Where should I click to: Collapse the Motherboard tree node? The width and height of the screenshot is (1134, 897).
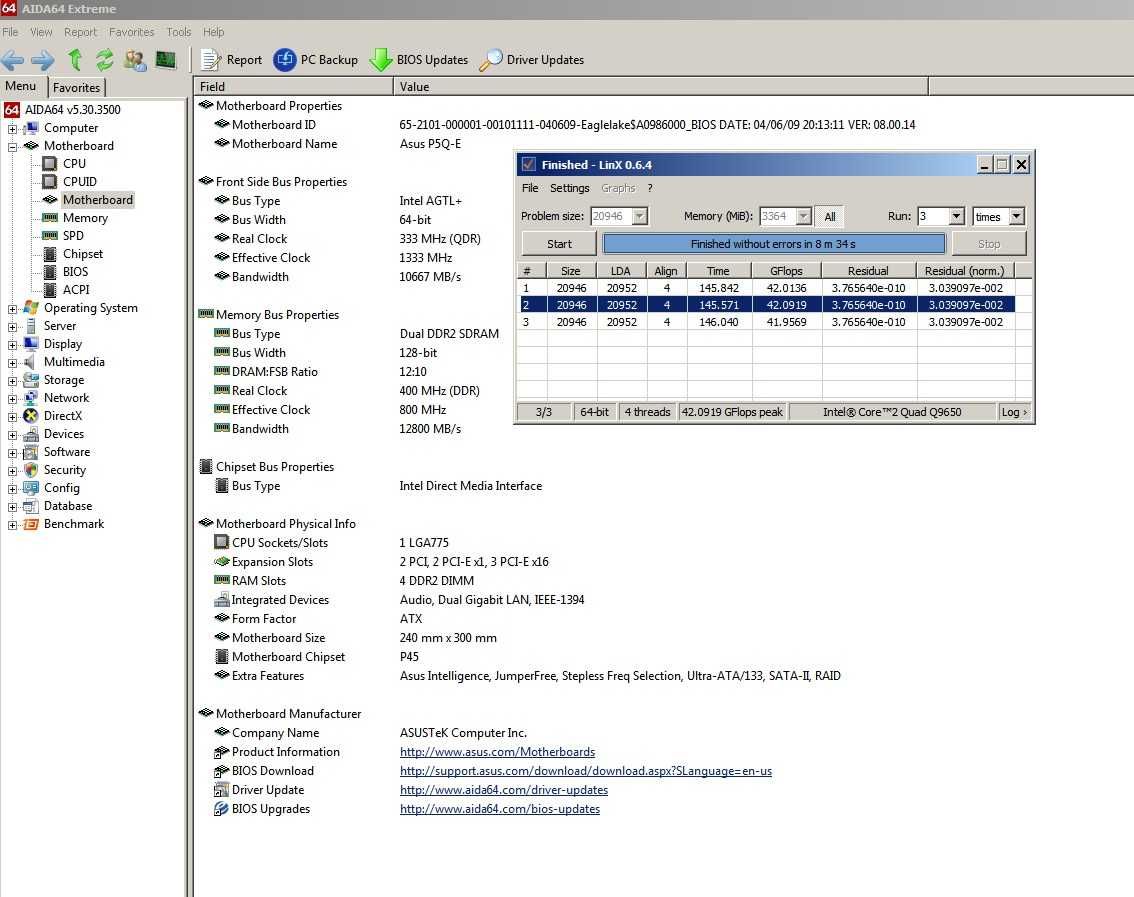coord(12,147)
